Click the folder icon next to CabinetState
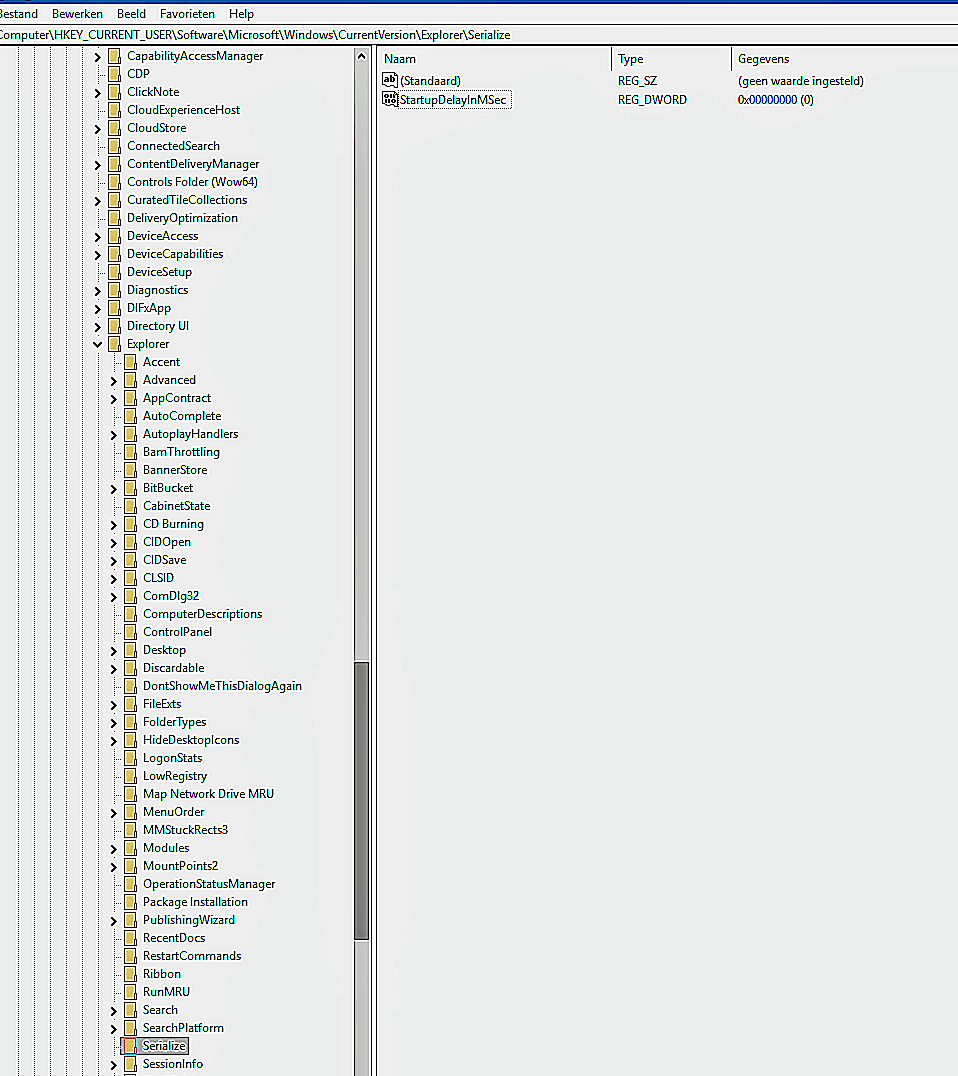The width and height of the screenshot is (958, 1076). pyautogui.click(x=130, y=506)
